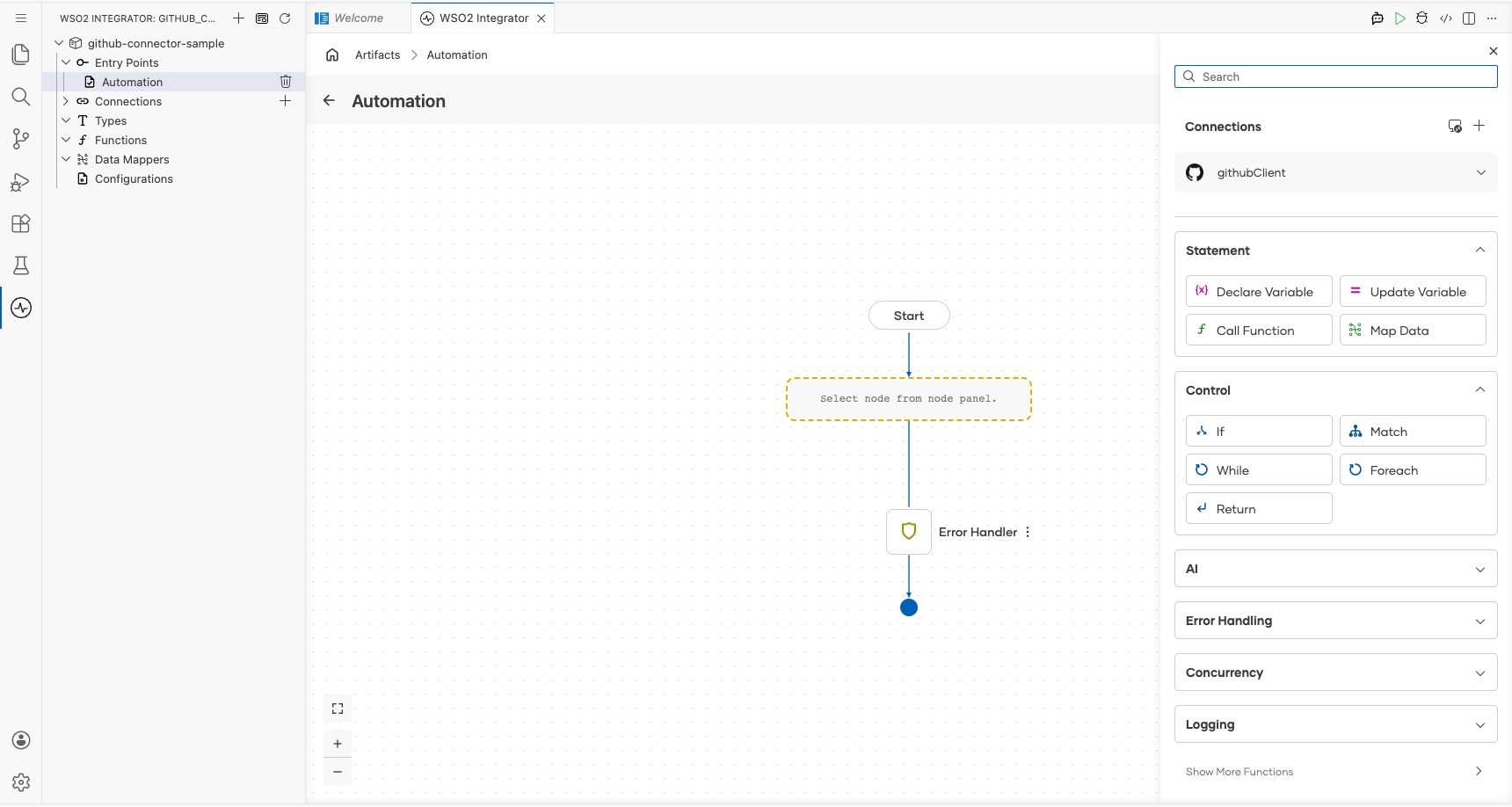Screen dimensions: 1512x807
Task: Zoom in on the diagram
Action: (x=338, y=744)
